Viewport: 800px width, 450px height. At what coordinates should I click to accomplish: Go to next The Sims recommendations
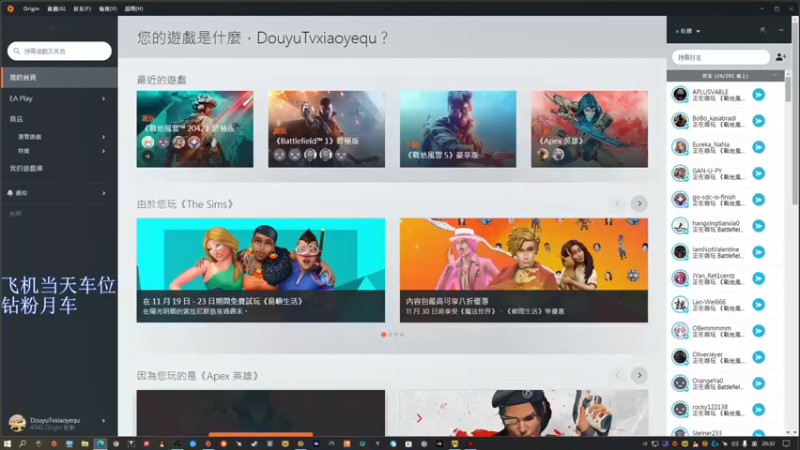point(639,204)
